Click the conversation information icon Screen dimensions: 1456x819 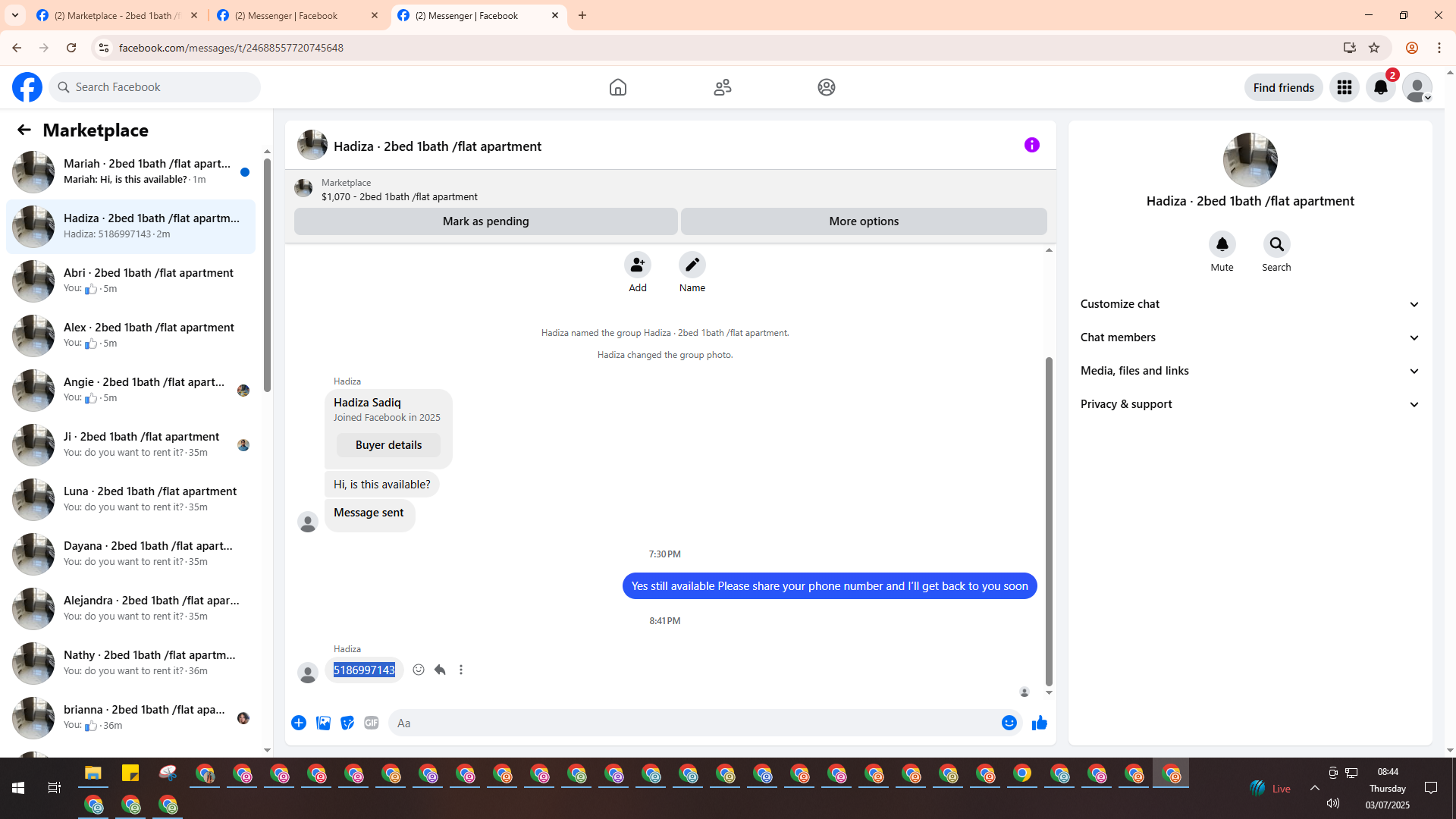[x=1031, y=145]
